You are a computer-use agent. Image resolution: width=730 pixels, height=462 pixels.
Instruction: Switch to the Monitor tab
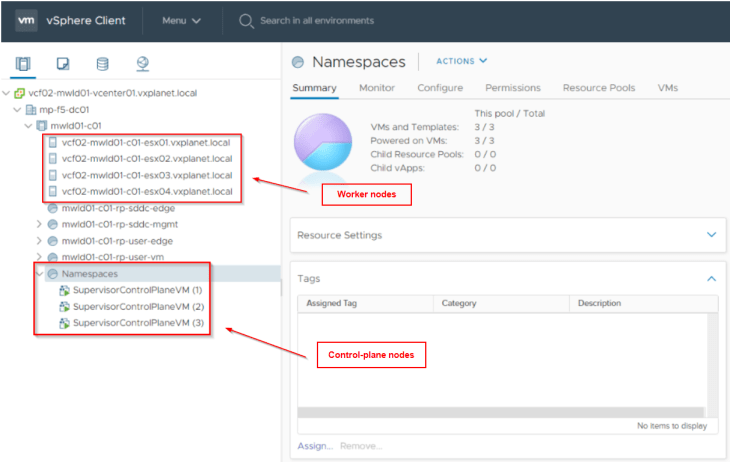pos(377,88)
